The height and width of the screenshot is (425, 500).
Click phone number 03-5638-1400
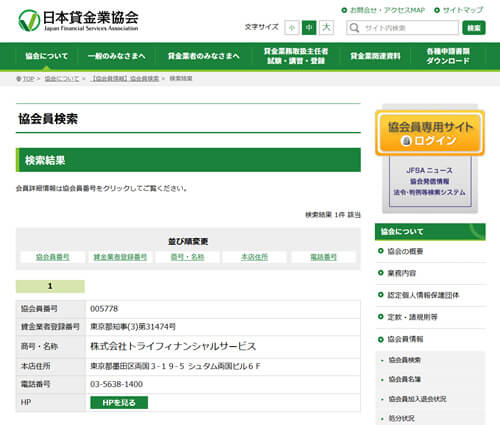pyautogui.click(x=116, y=384)
